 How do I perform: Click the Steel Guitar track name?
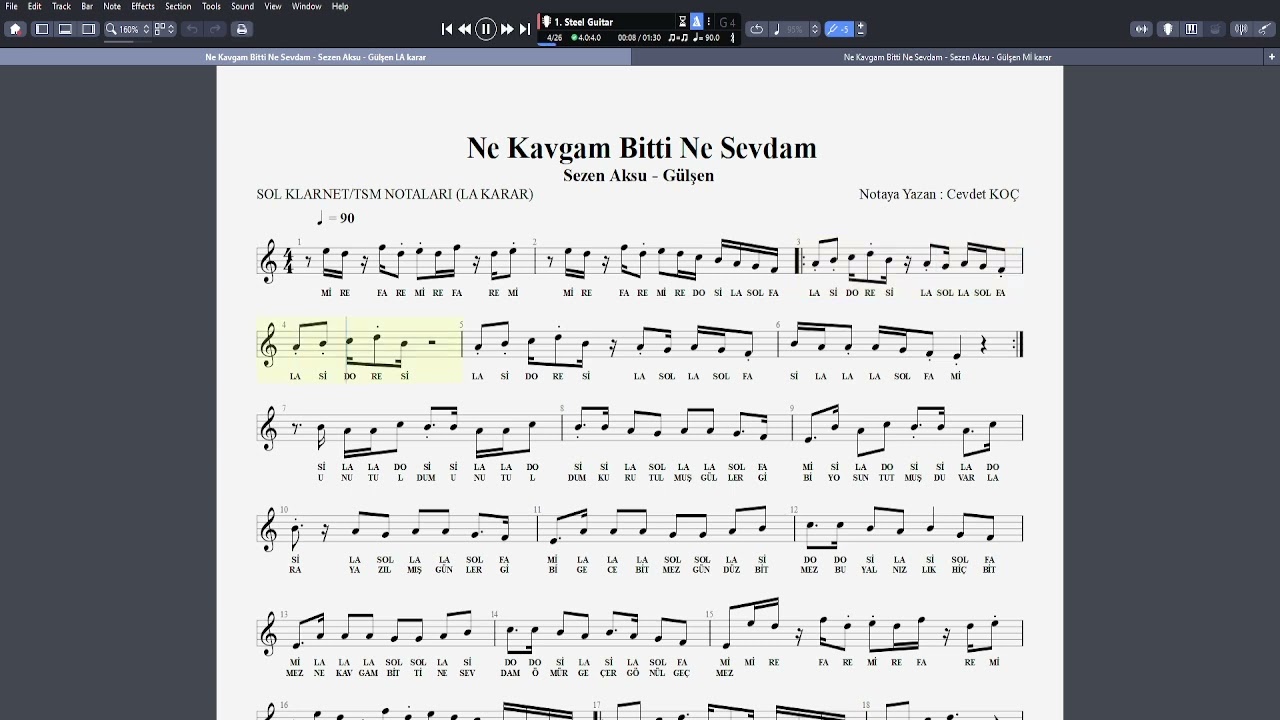583,22
